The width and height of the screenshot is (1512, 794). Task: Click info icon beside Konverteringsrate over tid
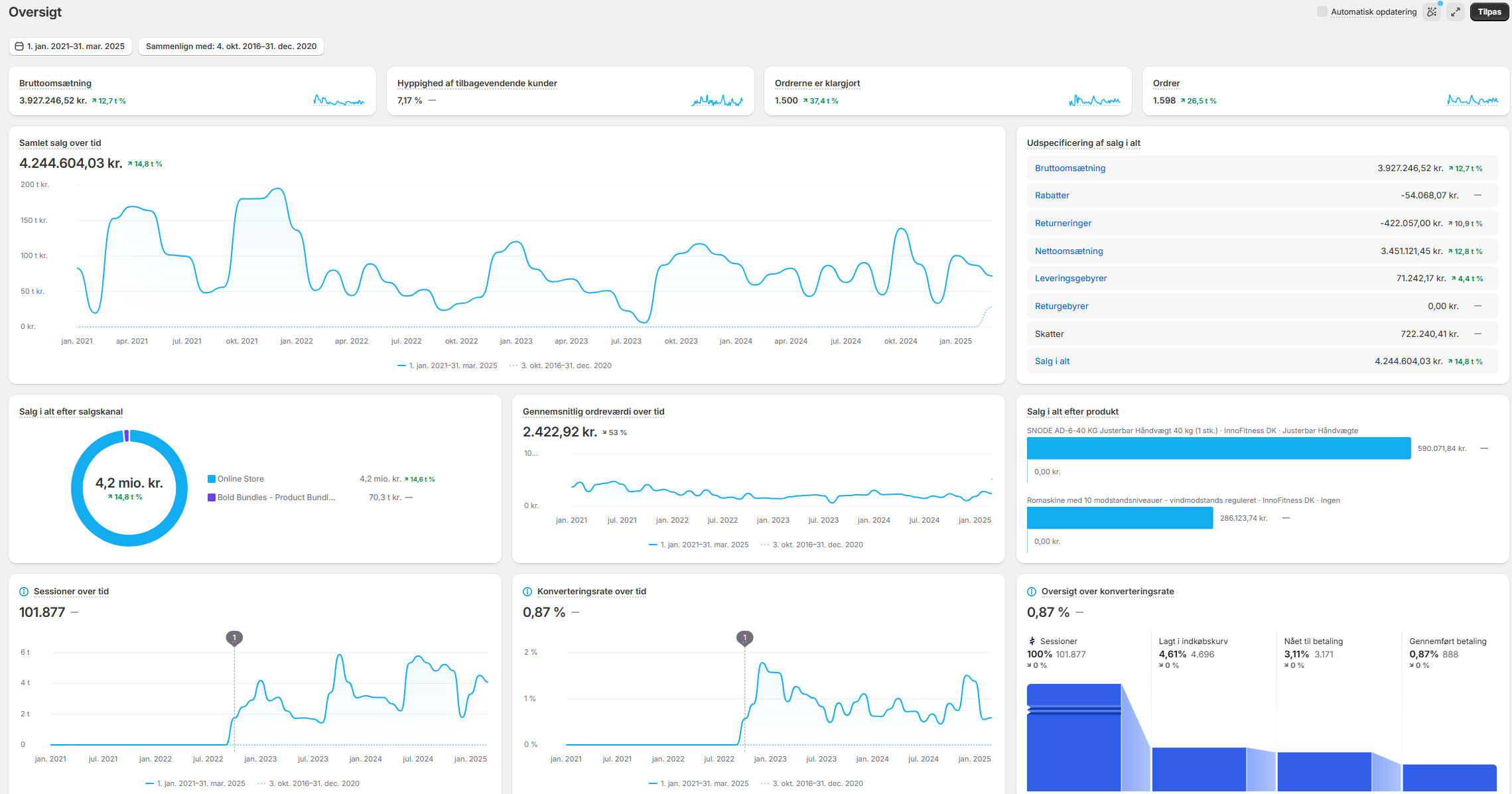527,592
